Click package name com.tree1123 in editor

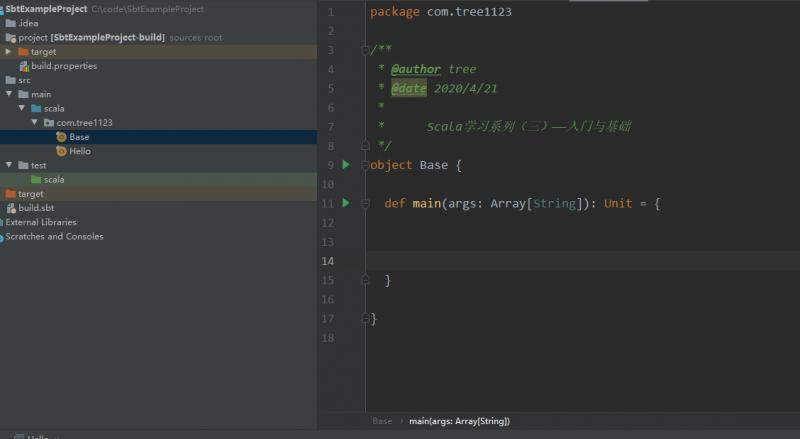coord(469,12)
